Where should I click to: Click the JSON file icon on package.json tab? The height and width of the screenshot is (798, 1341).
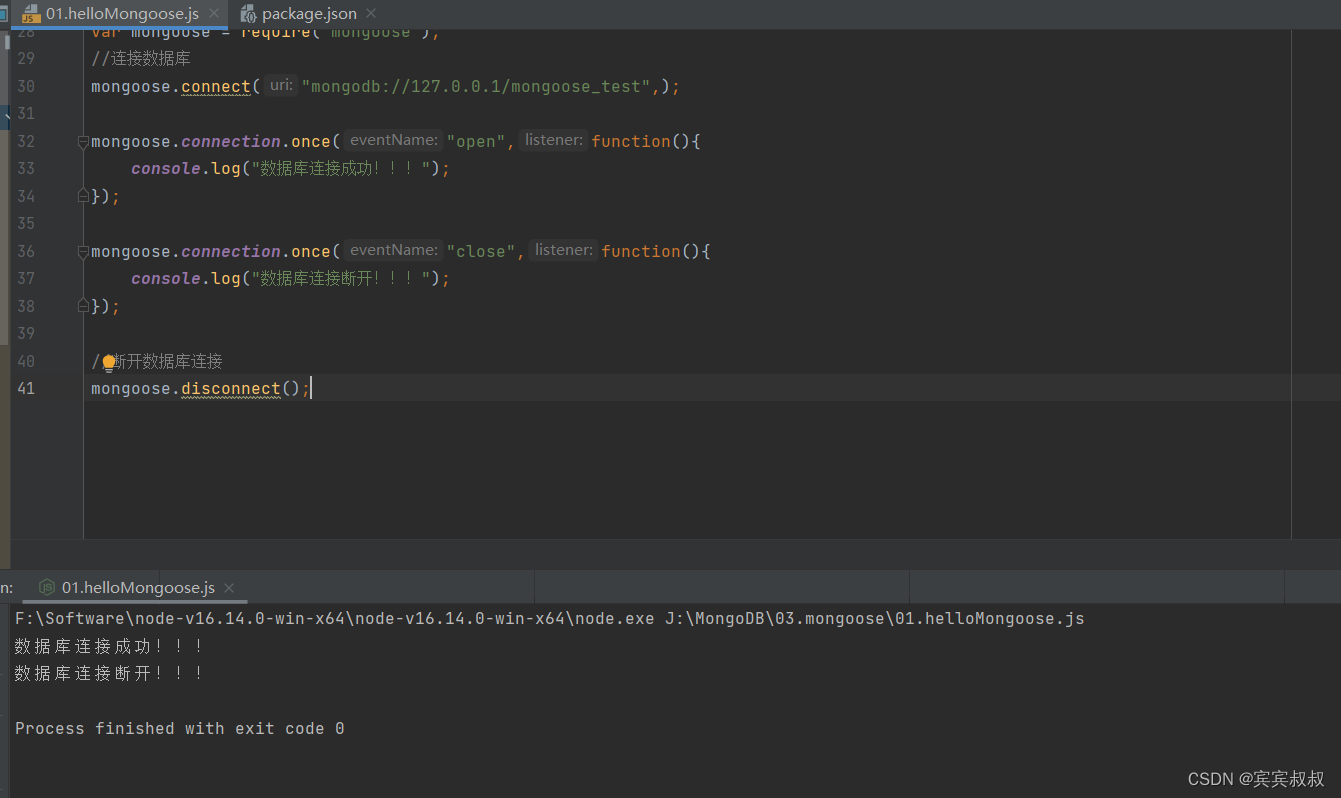click(x=248, y=14)
